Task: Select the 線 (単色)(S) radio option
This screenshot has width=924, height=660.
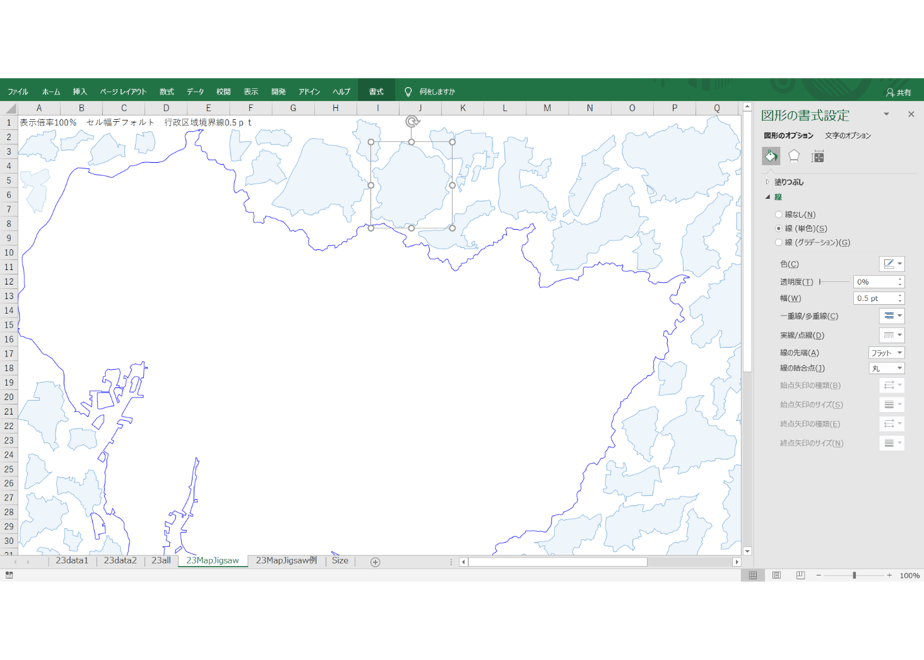Action: coord(778,228)
